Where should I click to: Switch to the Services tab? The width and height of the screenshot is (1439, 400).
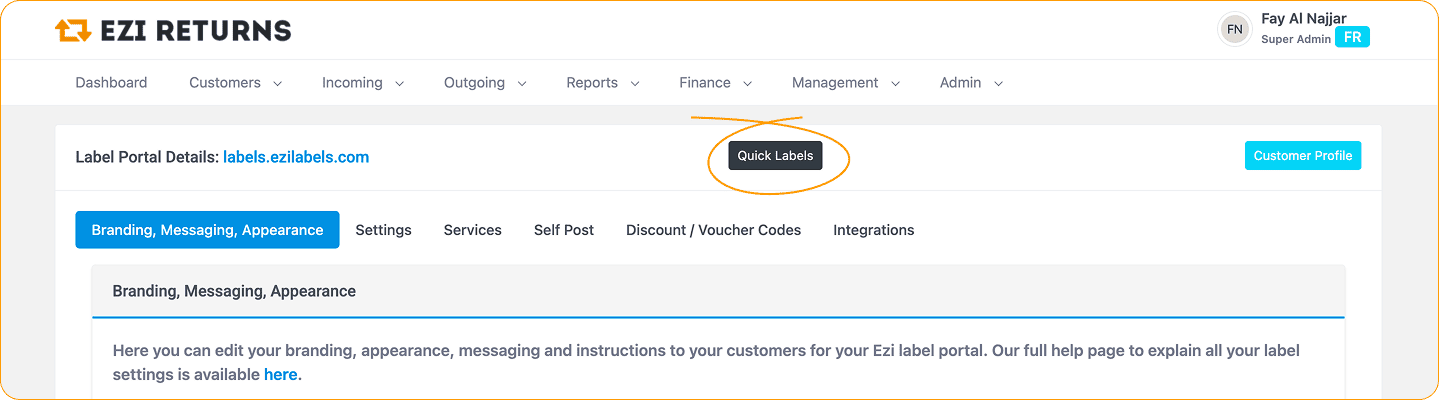pyautogui.click(x=472, y=230)
